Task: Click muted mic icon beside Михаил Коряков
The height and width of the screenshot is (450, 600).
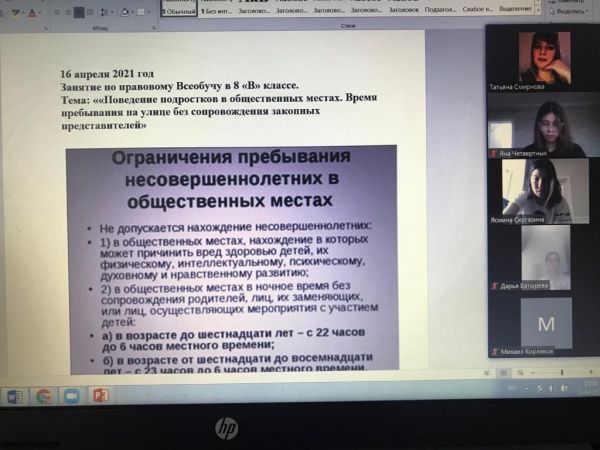Action: point(493,352)
